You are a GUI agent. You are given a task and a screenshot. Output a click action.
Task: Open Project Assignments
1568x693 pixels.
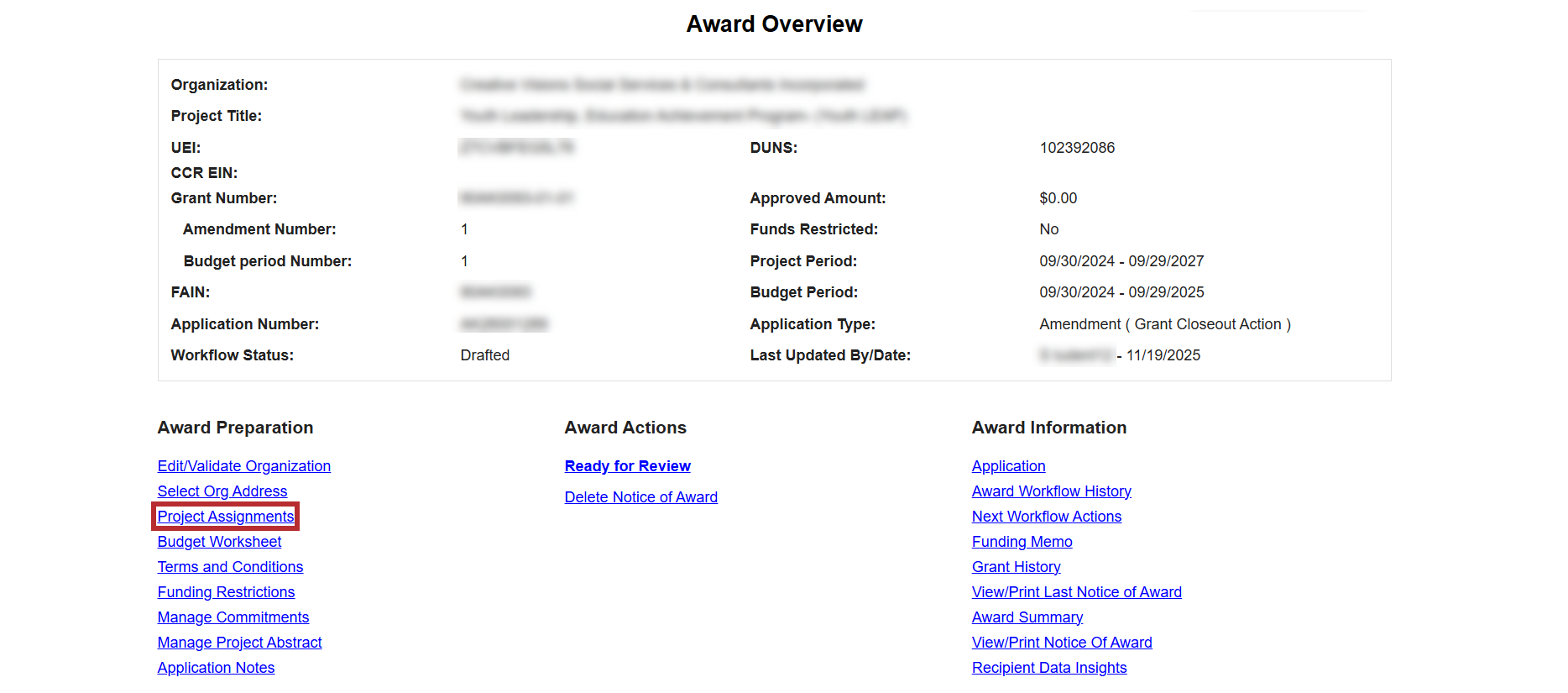(226, 517)
